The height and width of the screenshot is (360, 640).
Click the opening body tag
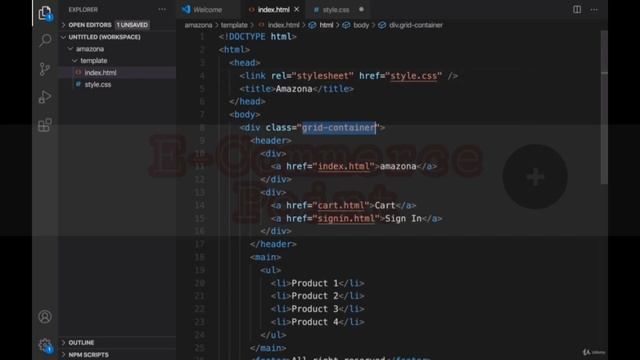tap(244, 115)
